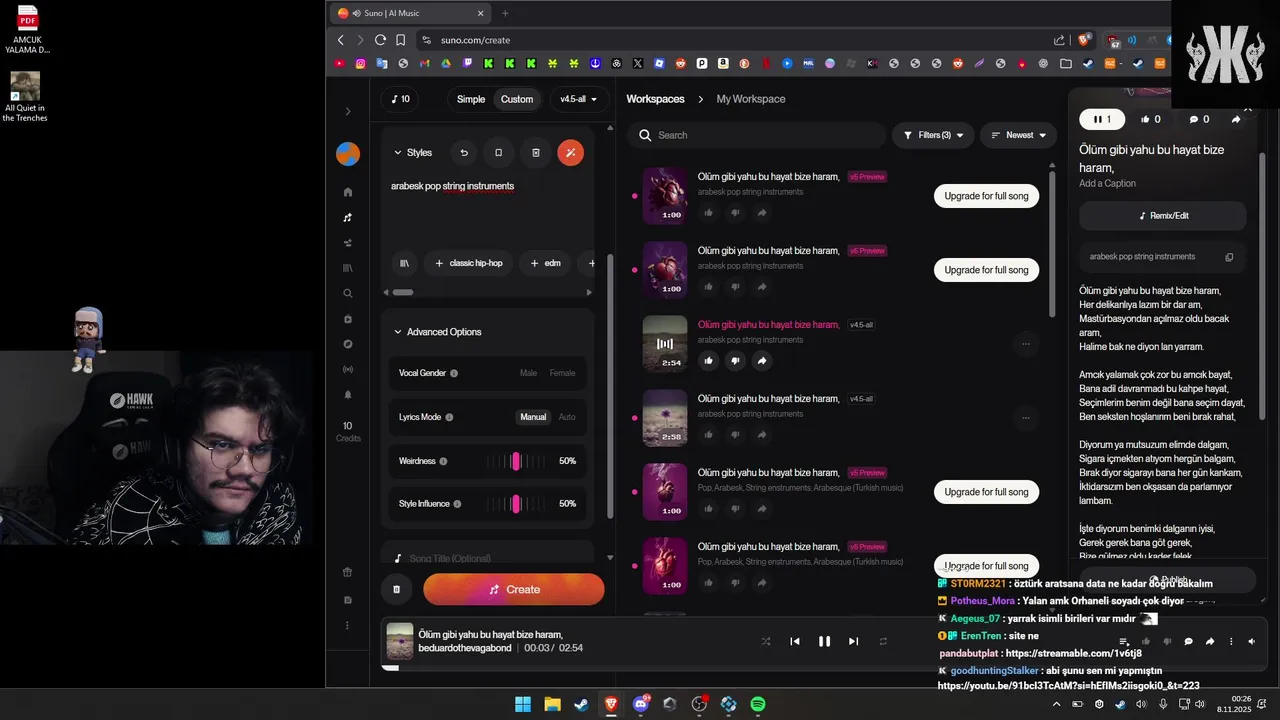This screenshot has width=1280, height=720.
Task: Toggle shuffle in the player bar
Action: coord(766,642)
